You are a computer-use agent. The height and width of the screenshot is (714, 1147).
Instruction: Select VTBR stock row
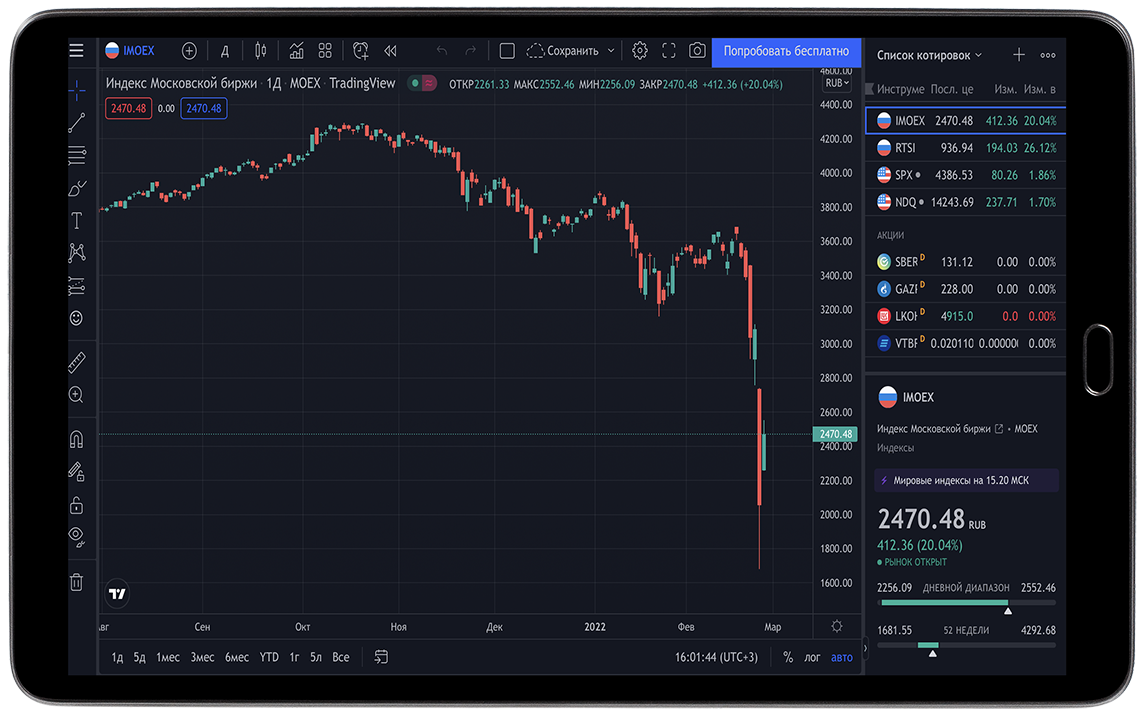click(x=966, y=343)
